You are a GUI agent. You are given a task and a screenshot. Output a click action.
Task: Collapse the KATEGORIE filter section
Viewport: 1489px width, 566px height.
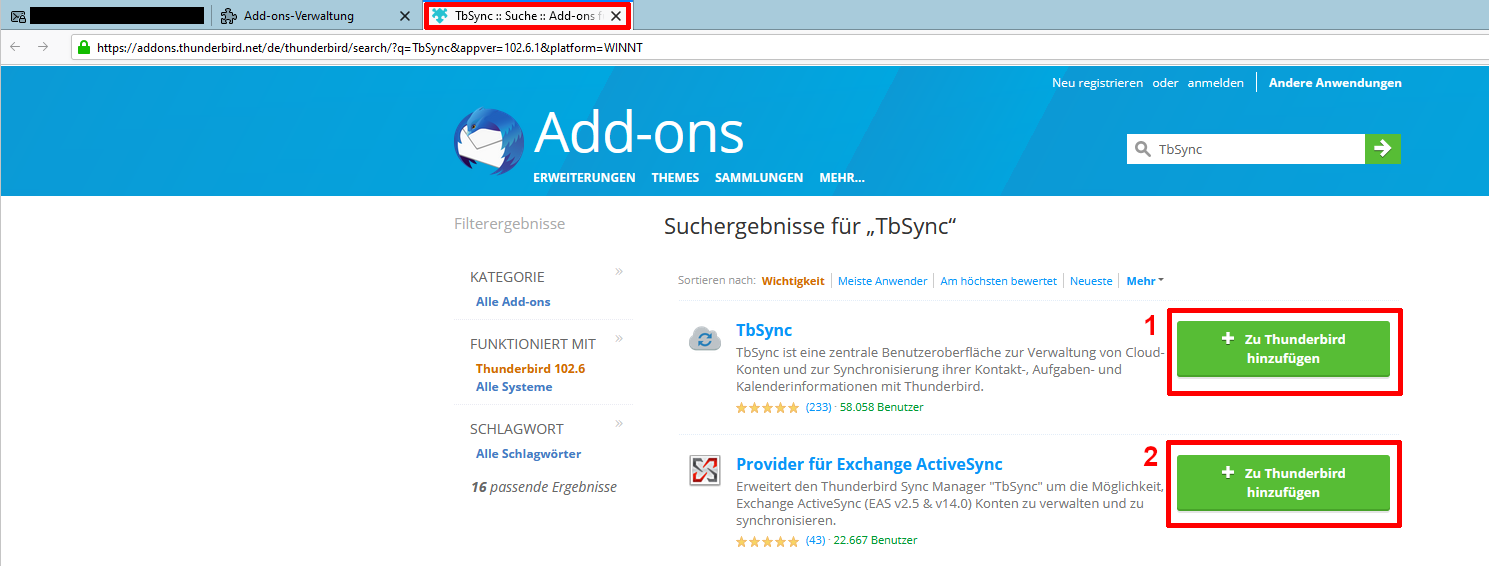tap(619, 271)
